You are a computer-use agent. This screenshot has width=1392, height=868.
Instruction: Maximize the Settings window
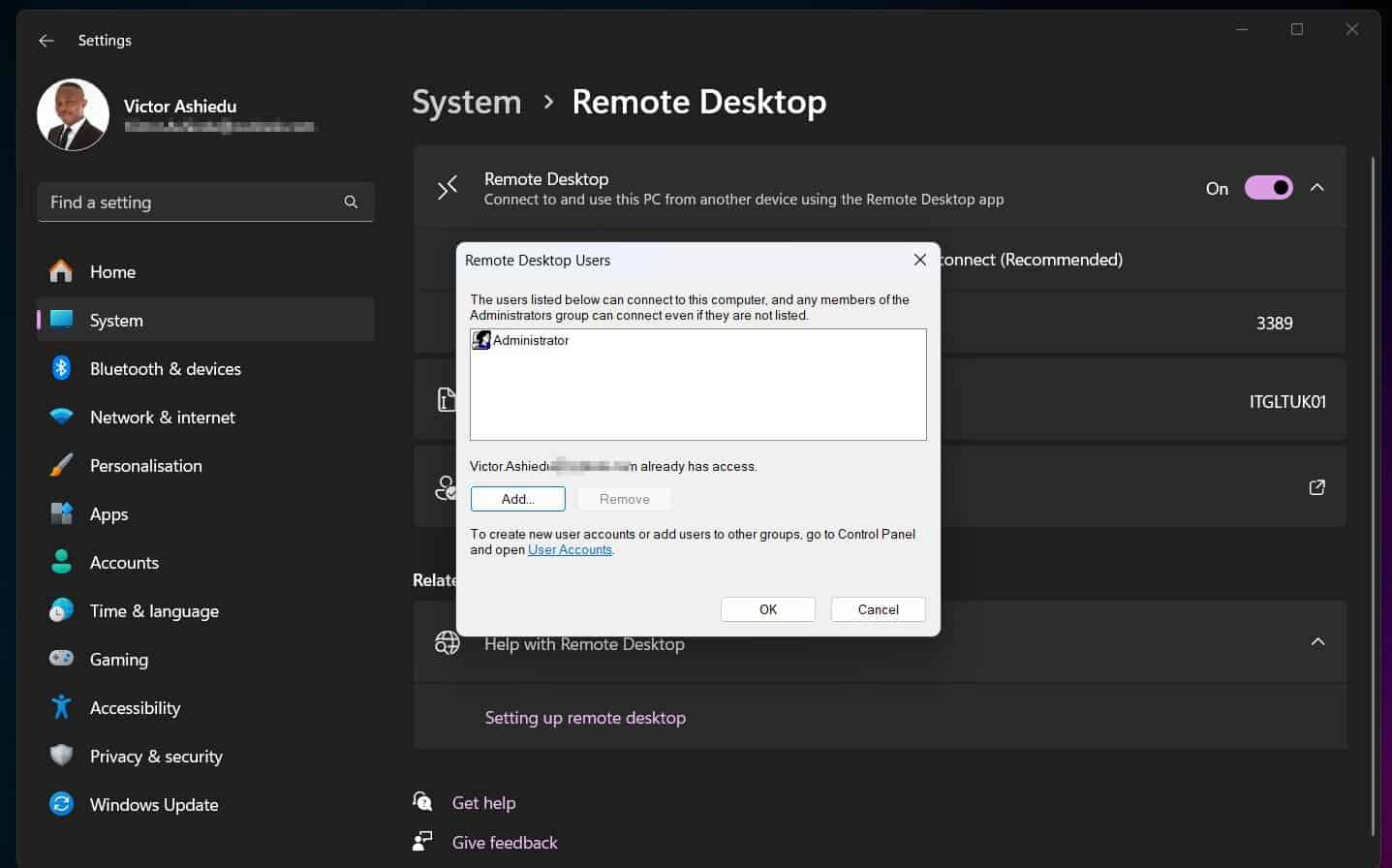(x=1297, y=30)
